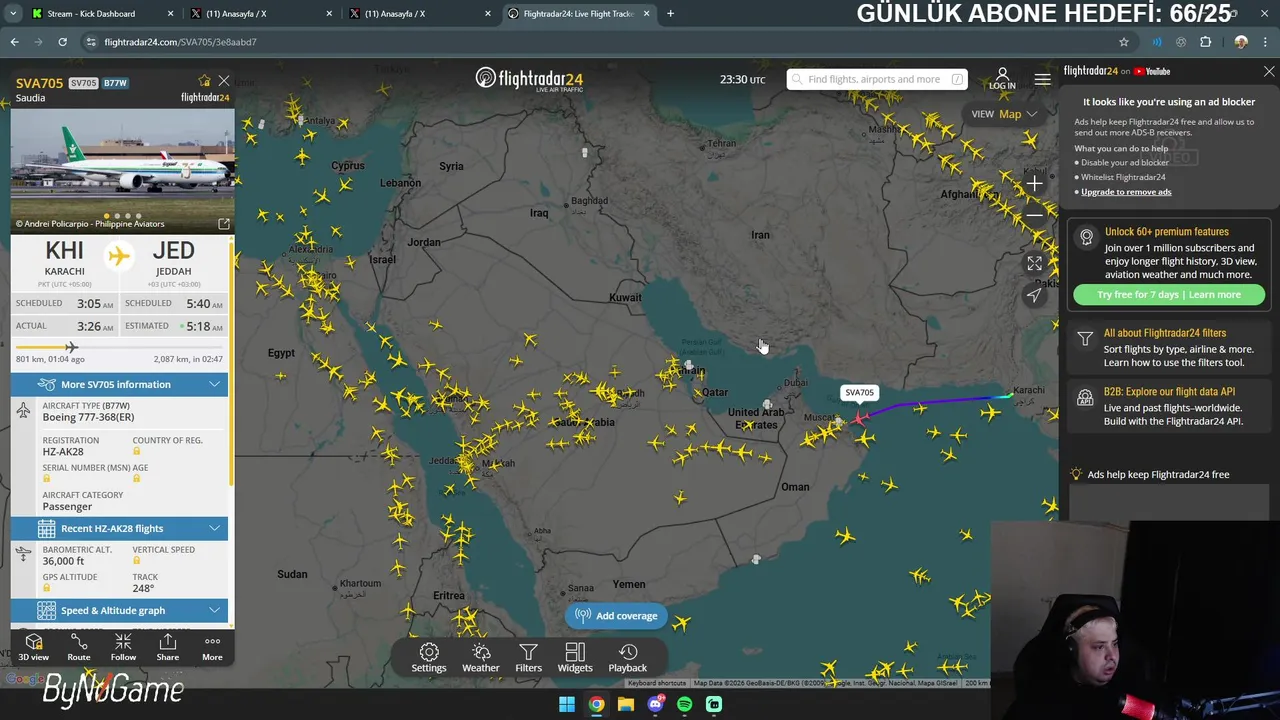Screen dimensions: 1280x720
Task: Open the Windows Start menu
Action: [x=567, y=704]
